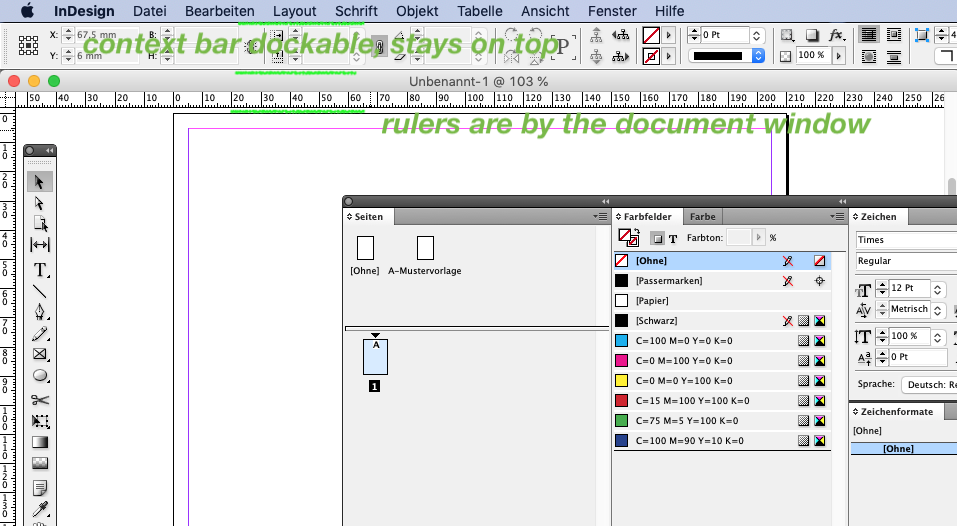The width and height of the screenshot is (957, 526).
Task: Open the font size 12 Pt dropdown
Action: coord(937,289)
